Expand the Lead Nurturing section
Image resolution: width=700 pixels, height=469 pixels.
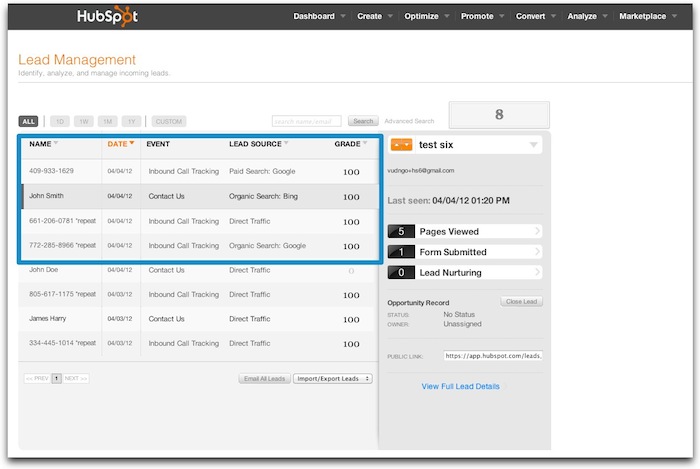[465, 272]
